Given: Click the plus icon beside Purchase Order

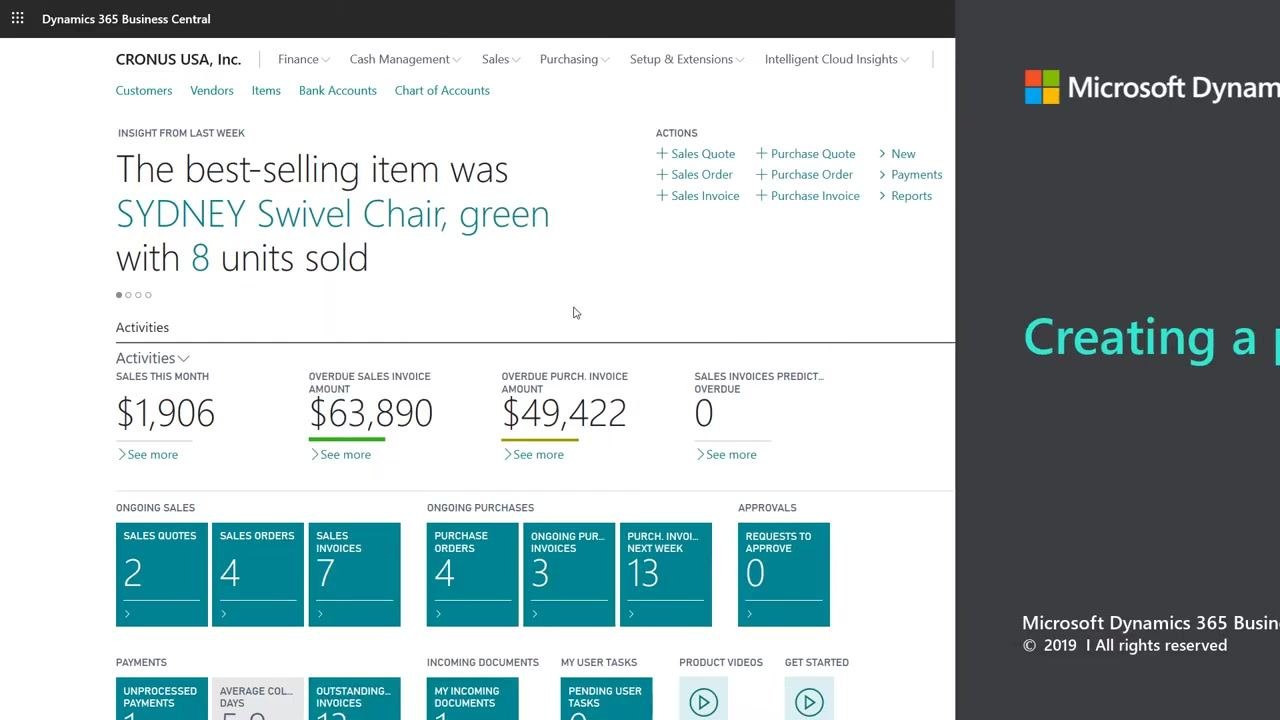Looking at the screenshot, I should (x=761, y=174).
